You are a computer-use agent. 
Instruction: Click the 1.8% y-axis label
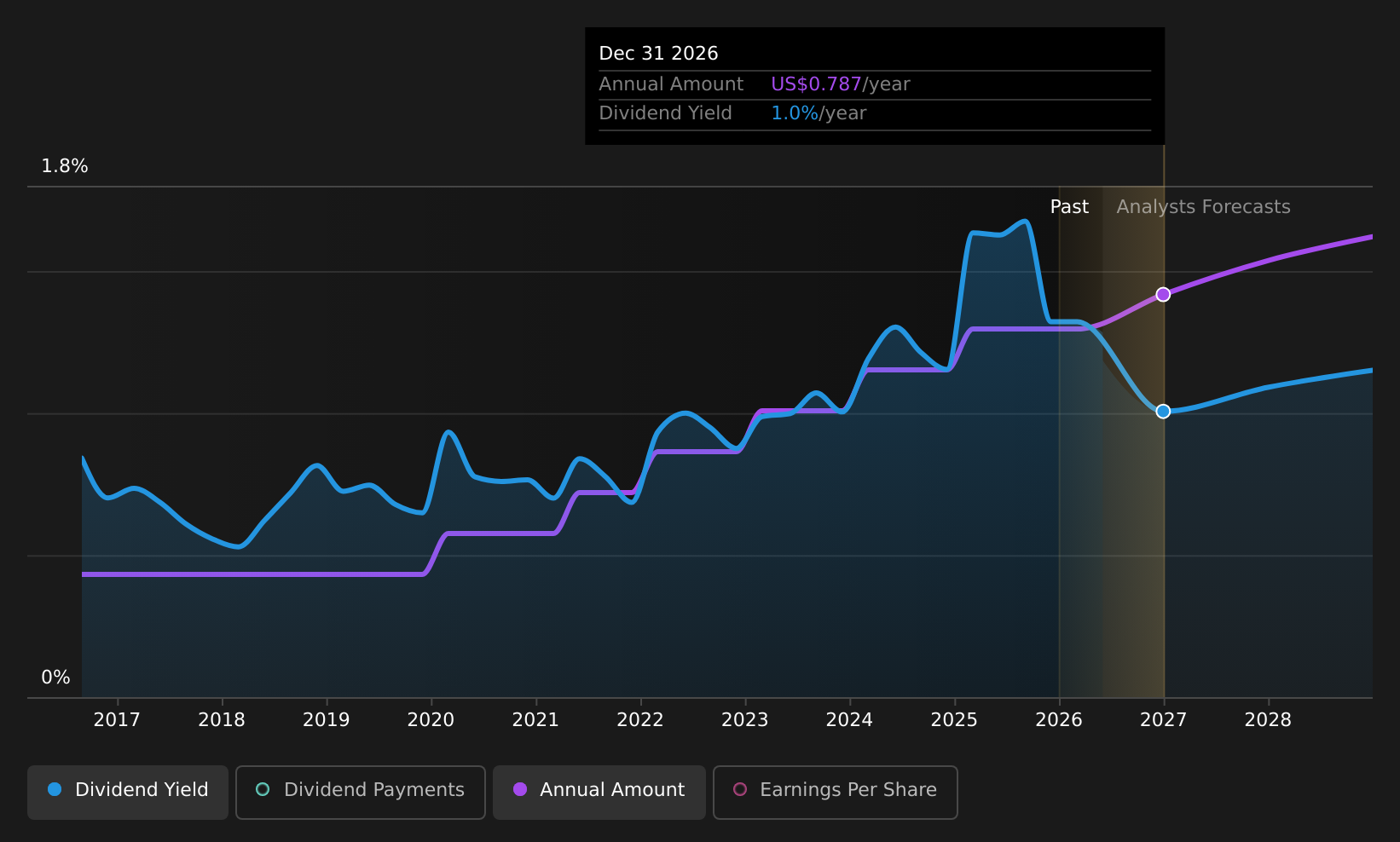pyautogui.click(x=65, y=166)
